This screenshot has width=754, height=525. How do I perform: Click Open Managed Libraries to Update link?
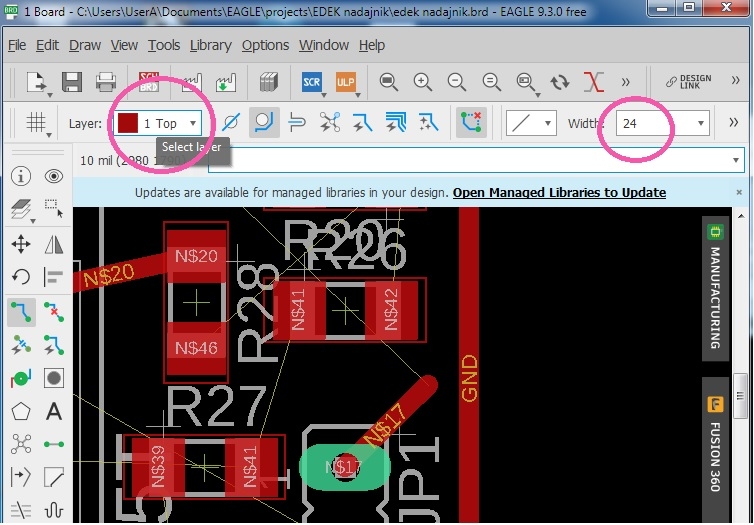point(559,193)
